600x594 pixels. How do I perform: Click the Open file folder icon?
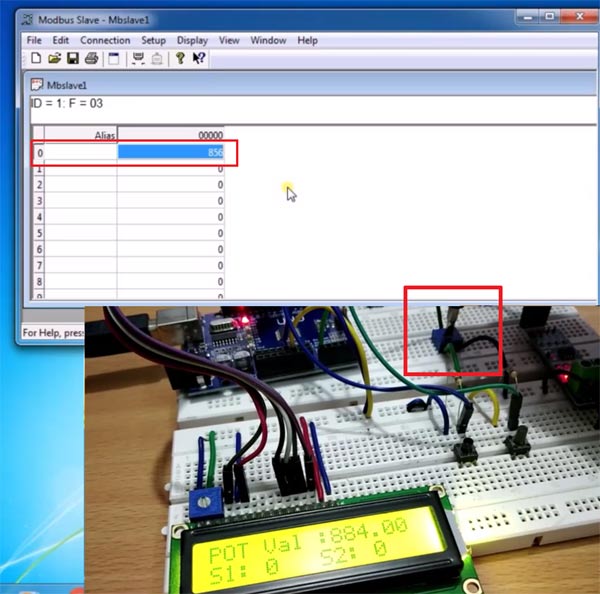[55, 59]
